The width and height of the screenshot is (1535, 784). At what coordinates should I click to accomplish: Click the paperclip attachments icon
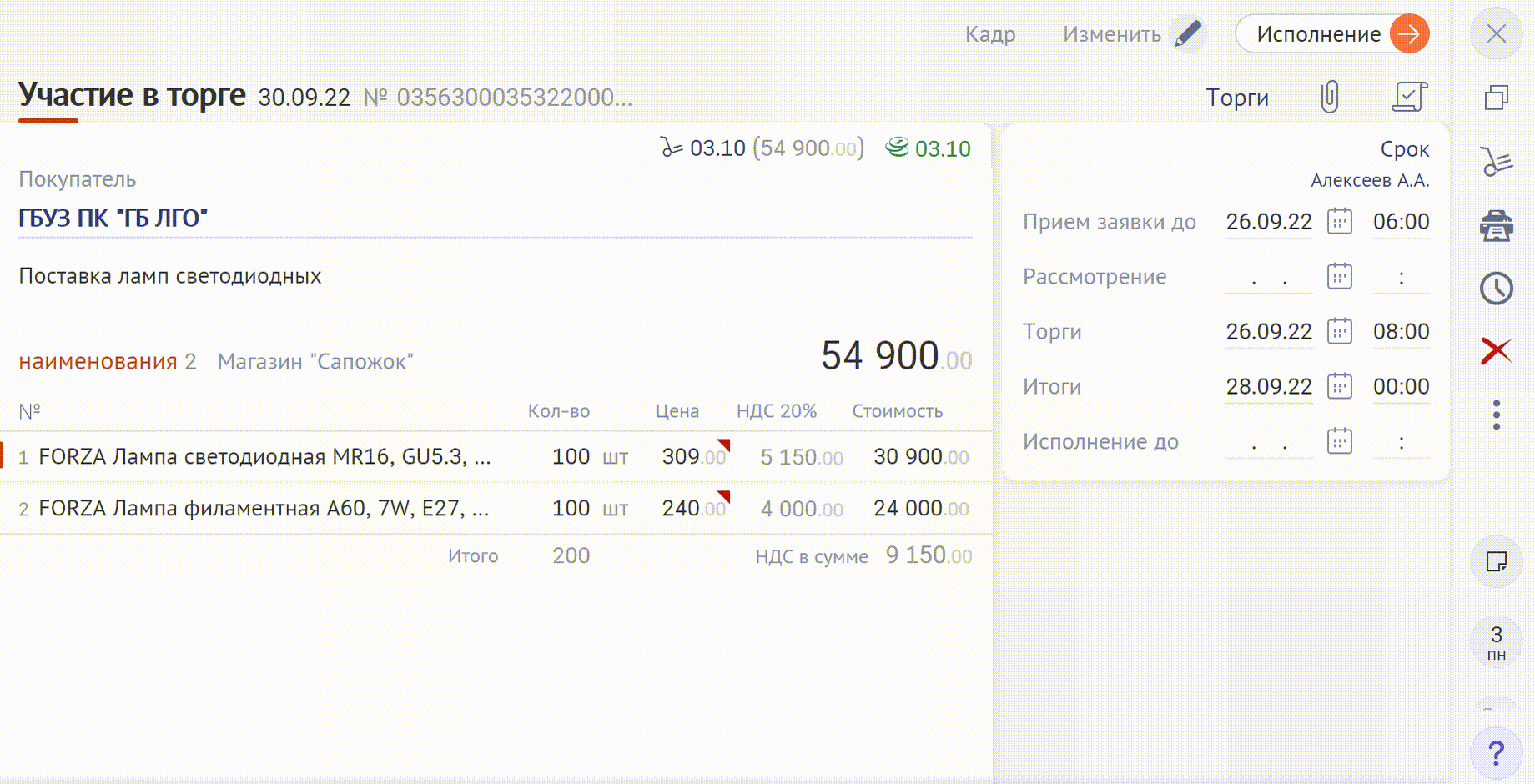pos(1330,97)
